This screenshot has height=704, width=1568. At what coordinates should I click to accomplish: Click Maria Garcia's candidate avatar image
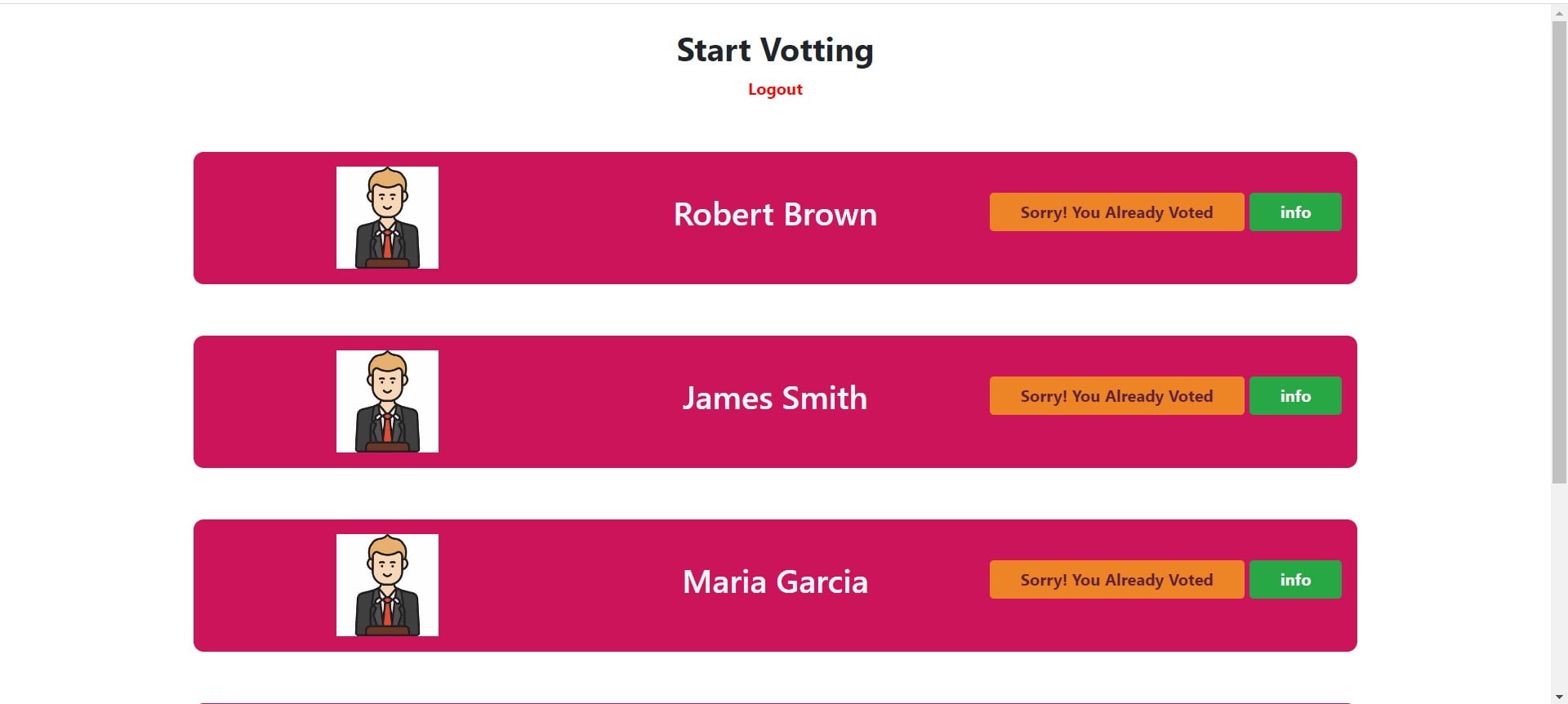[x=387, y=585]
